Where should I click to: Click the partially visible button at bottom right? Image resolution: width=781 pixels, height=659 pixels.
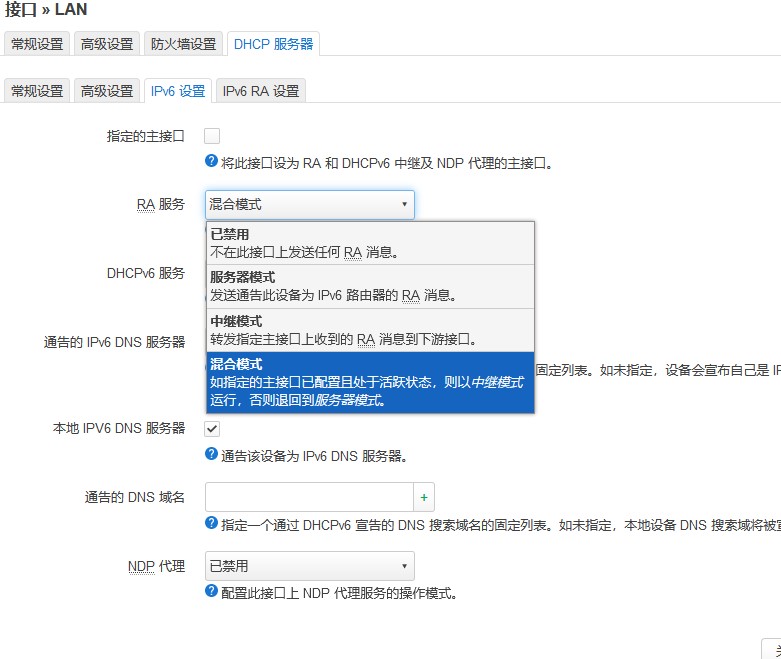click(771, 649)
